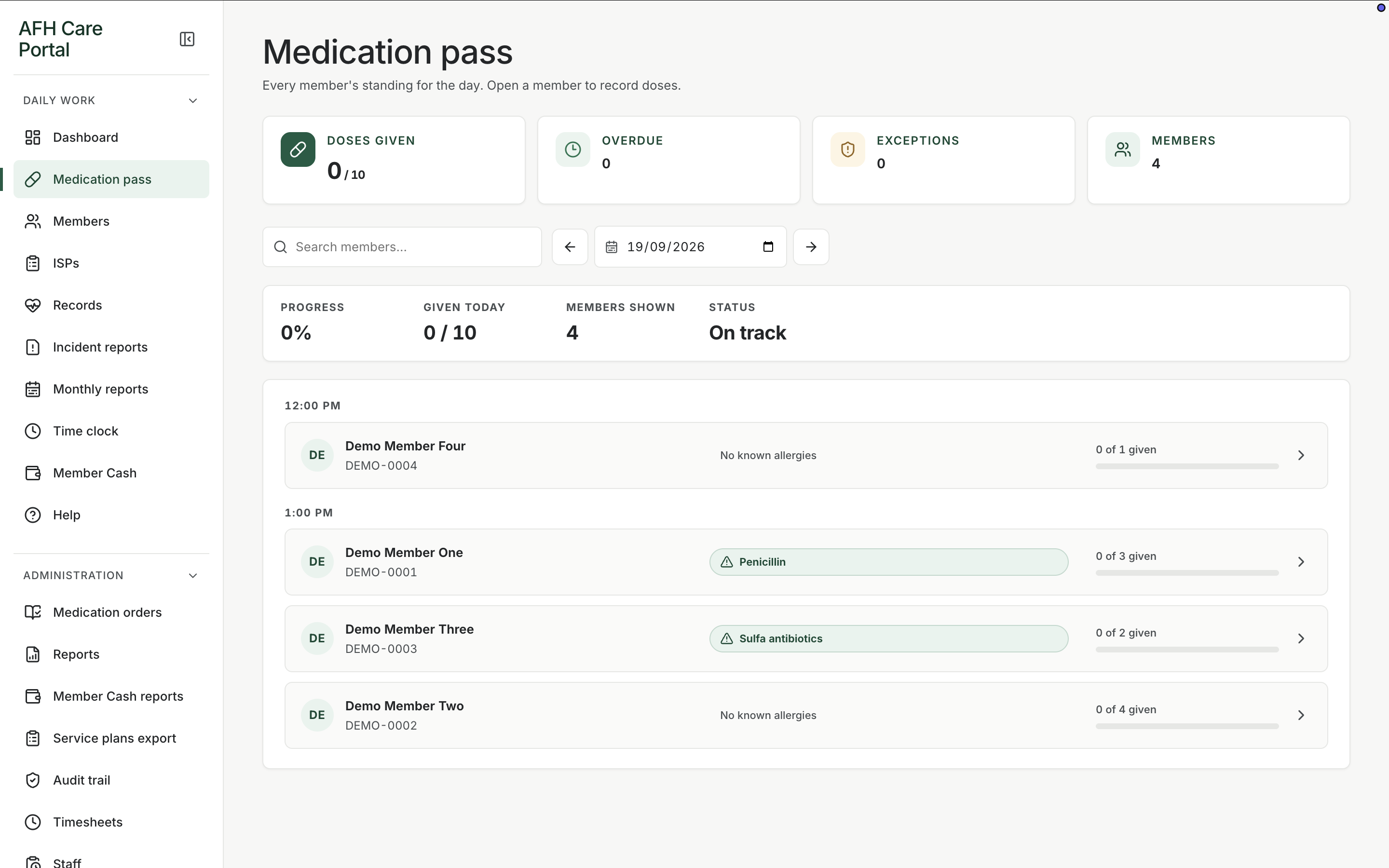The height and width of the screenshot is (868, 1389).
Task: Open Demo Member Four via chevron
Action: point(1301,455)
